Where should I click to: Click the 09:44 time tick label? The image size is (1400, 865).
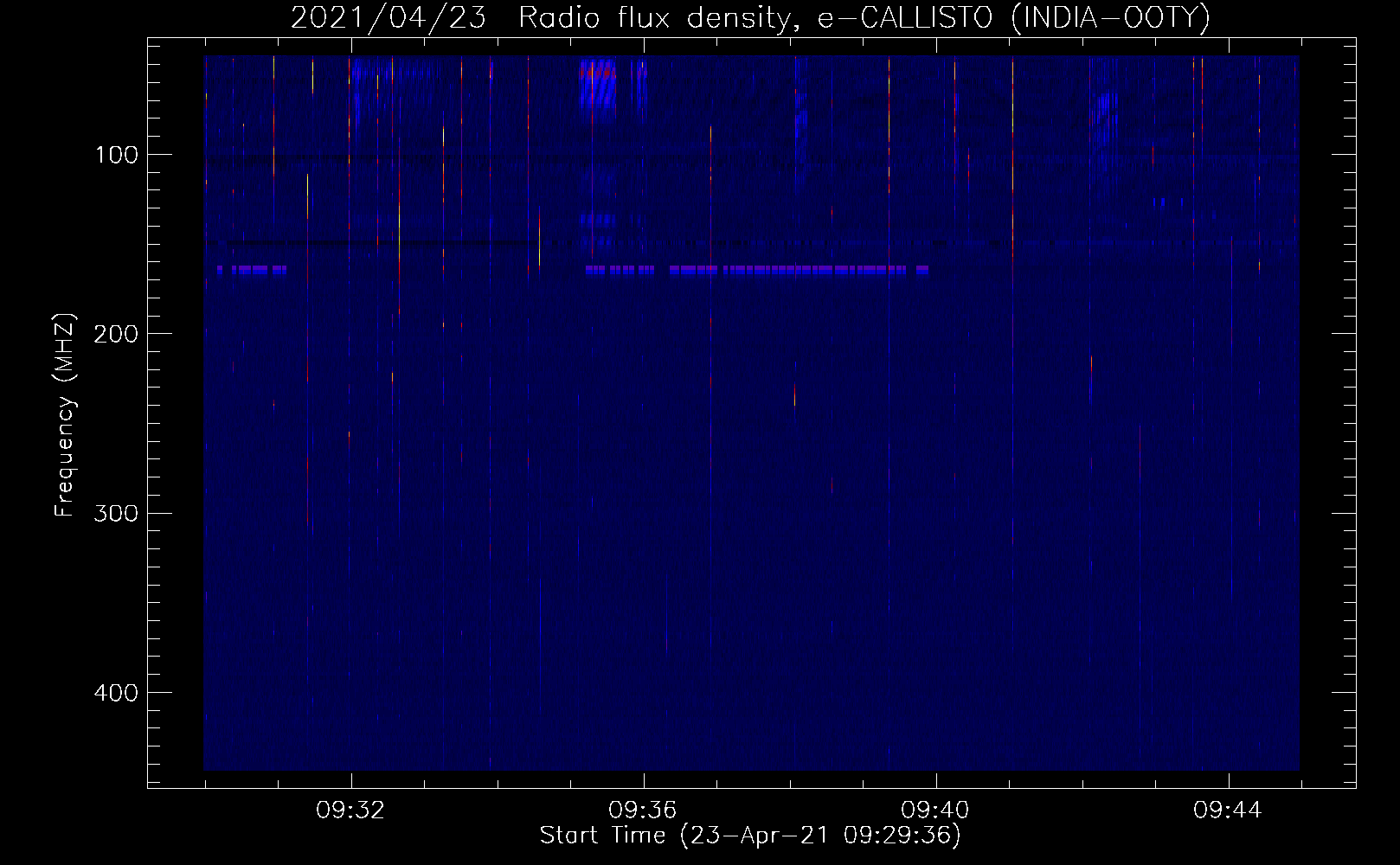click(x=1228, y=811)
